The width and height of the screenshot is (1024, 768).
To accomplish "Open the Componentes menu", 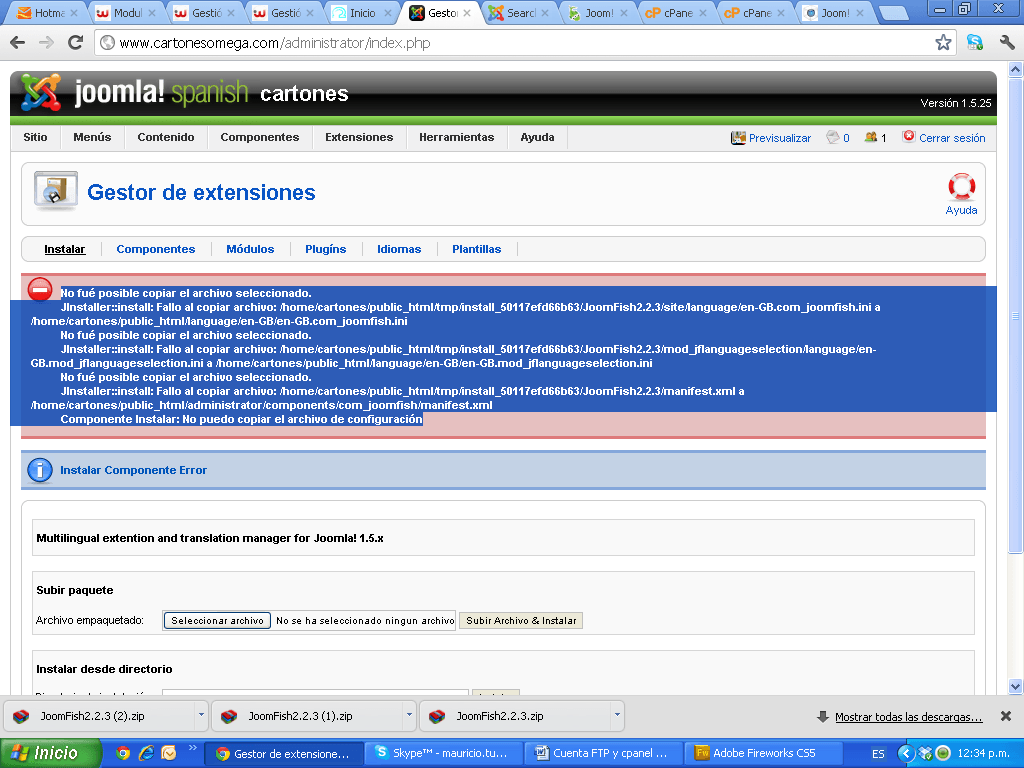I will [260, 137].
